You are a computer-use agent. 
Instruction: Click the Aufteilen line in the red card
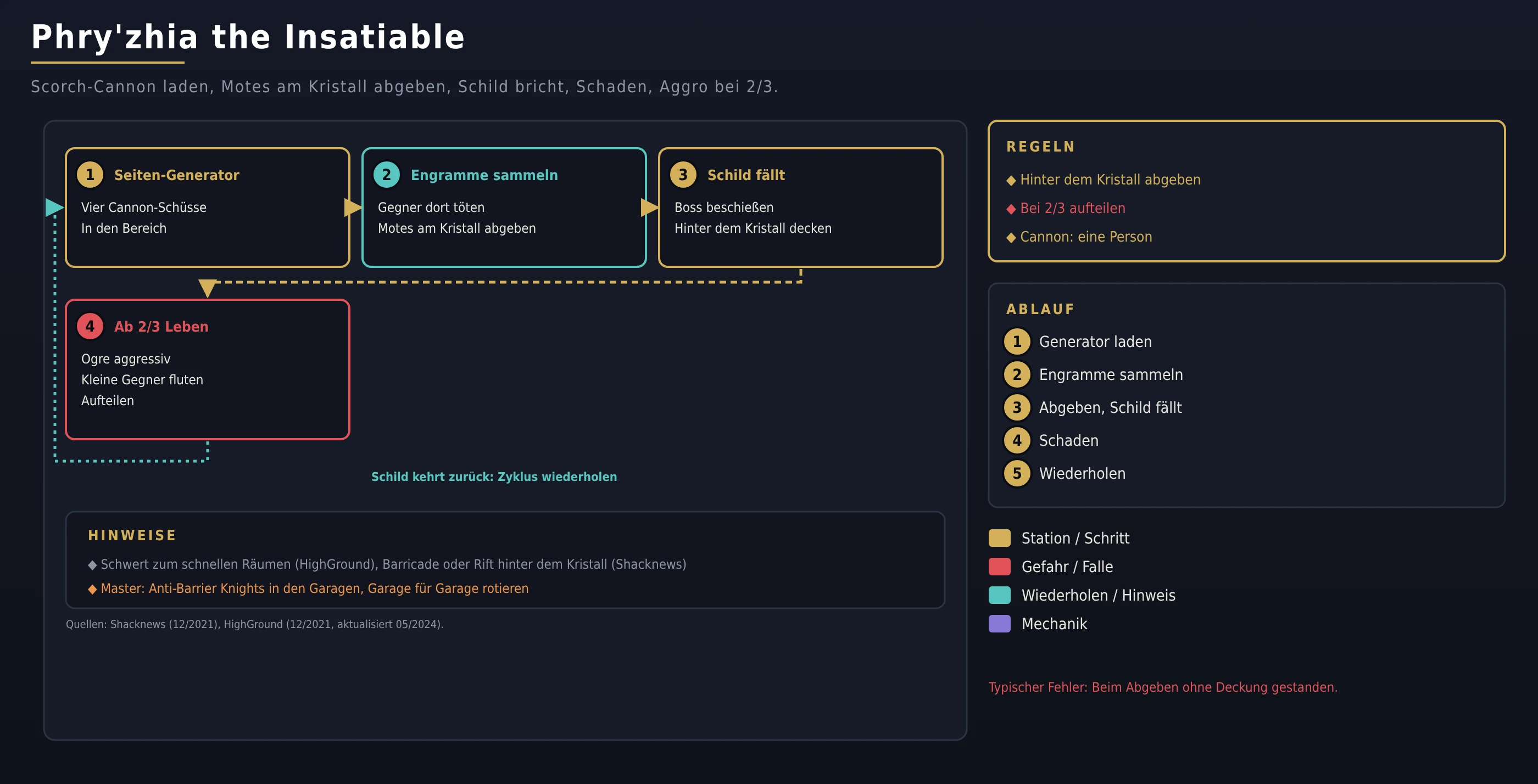click(108, 400)
